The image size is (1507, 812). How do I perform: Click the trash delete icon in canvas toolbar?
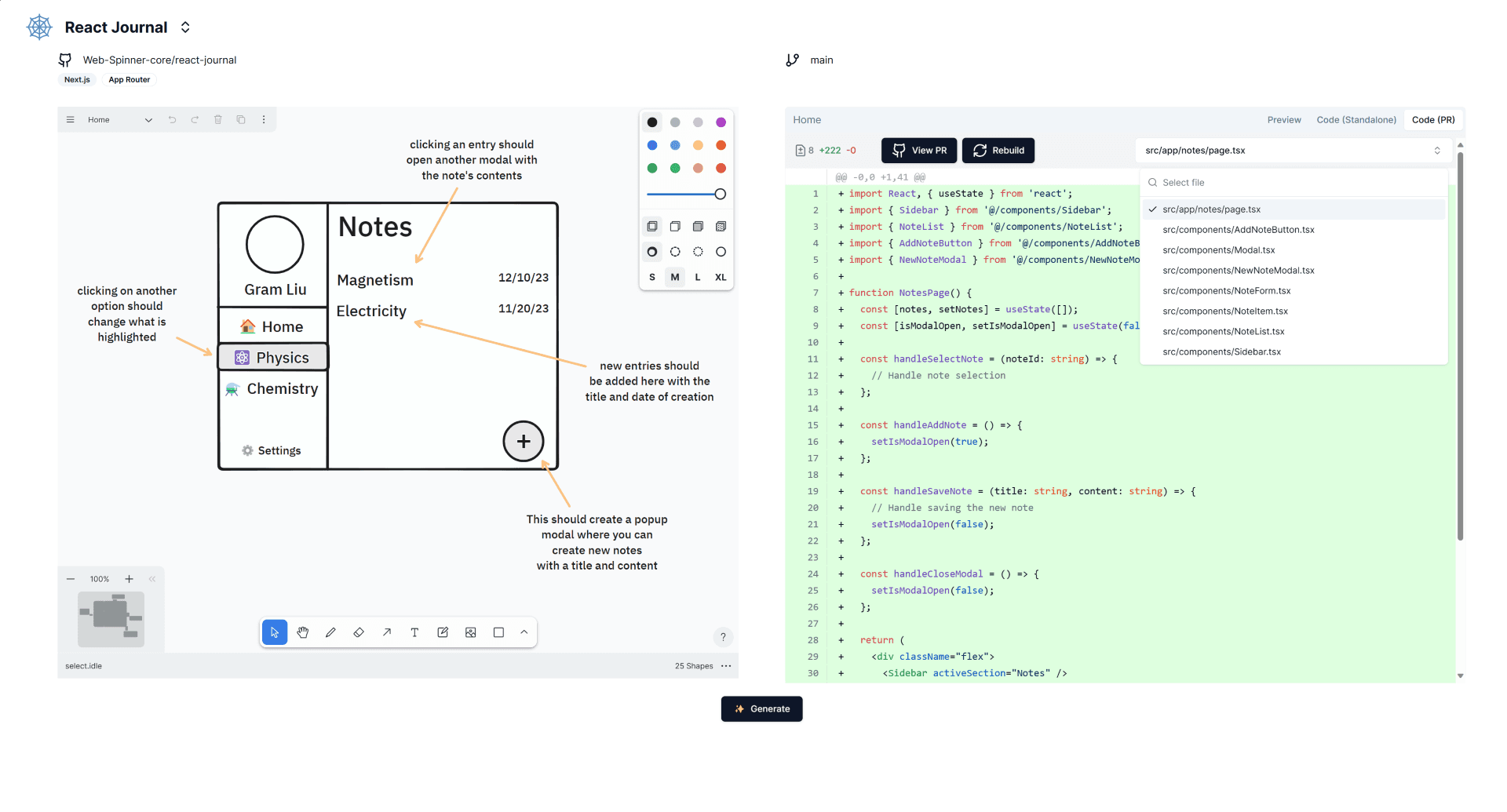pos(218,120)
